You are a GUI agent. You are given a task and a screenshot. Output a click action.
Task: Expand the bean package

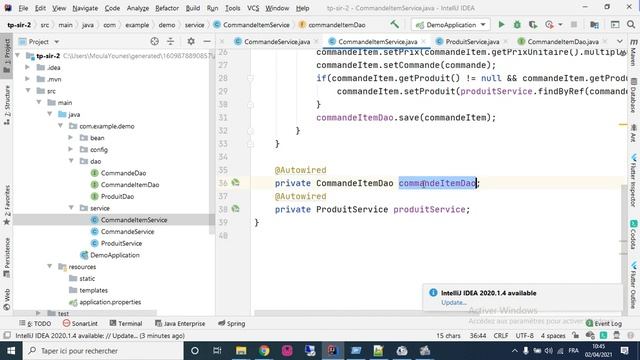pos(71,138)
